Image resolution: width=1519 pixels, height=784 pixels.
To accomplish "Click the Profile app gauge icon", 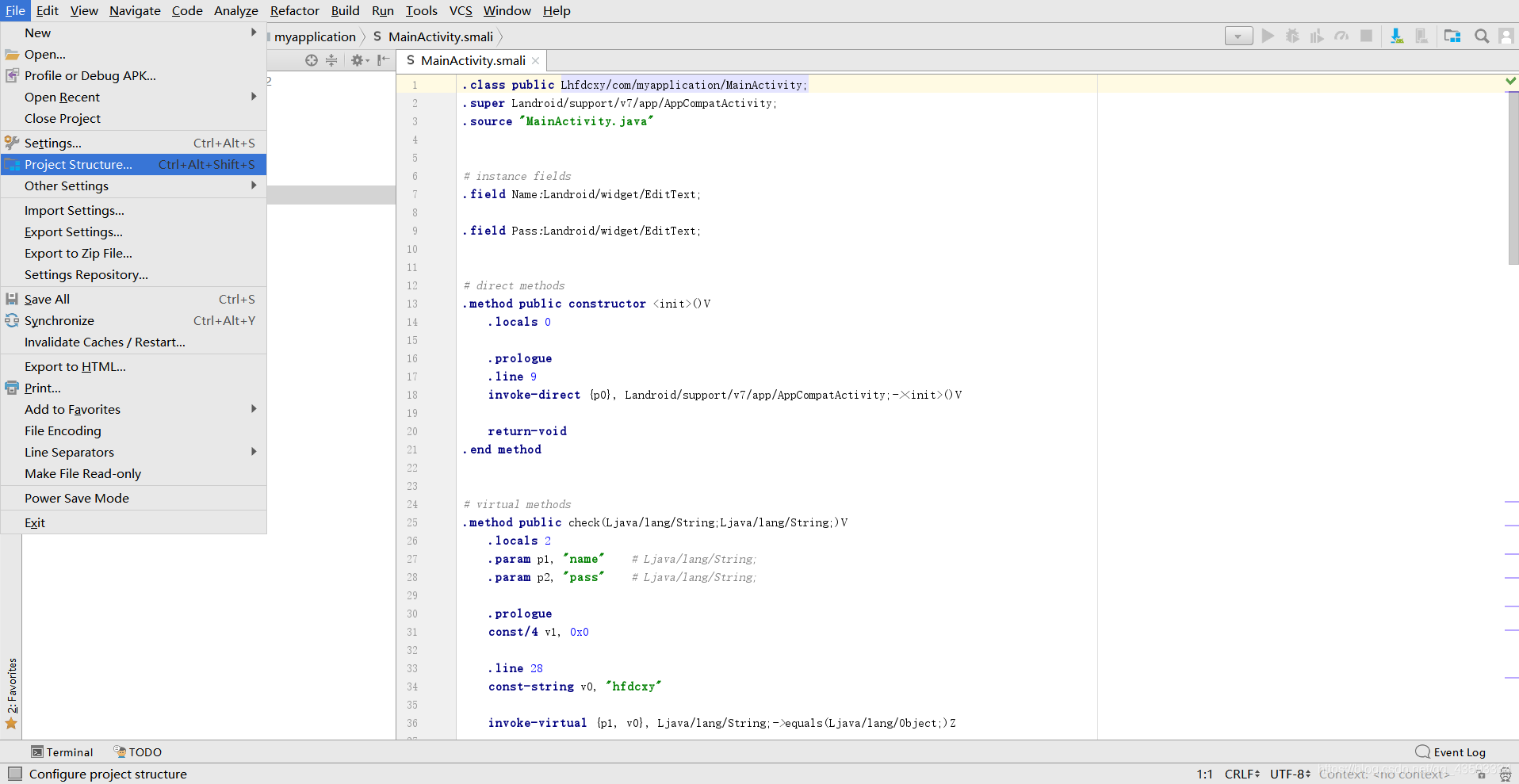I will 1341,36.
